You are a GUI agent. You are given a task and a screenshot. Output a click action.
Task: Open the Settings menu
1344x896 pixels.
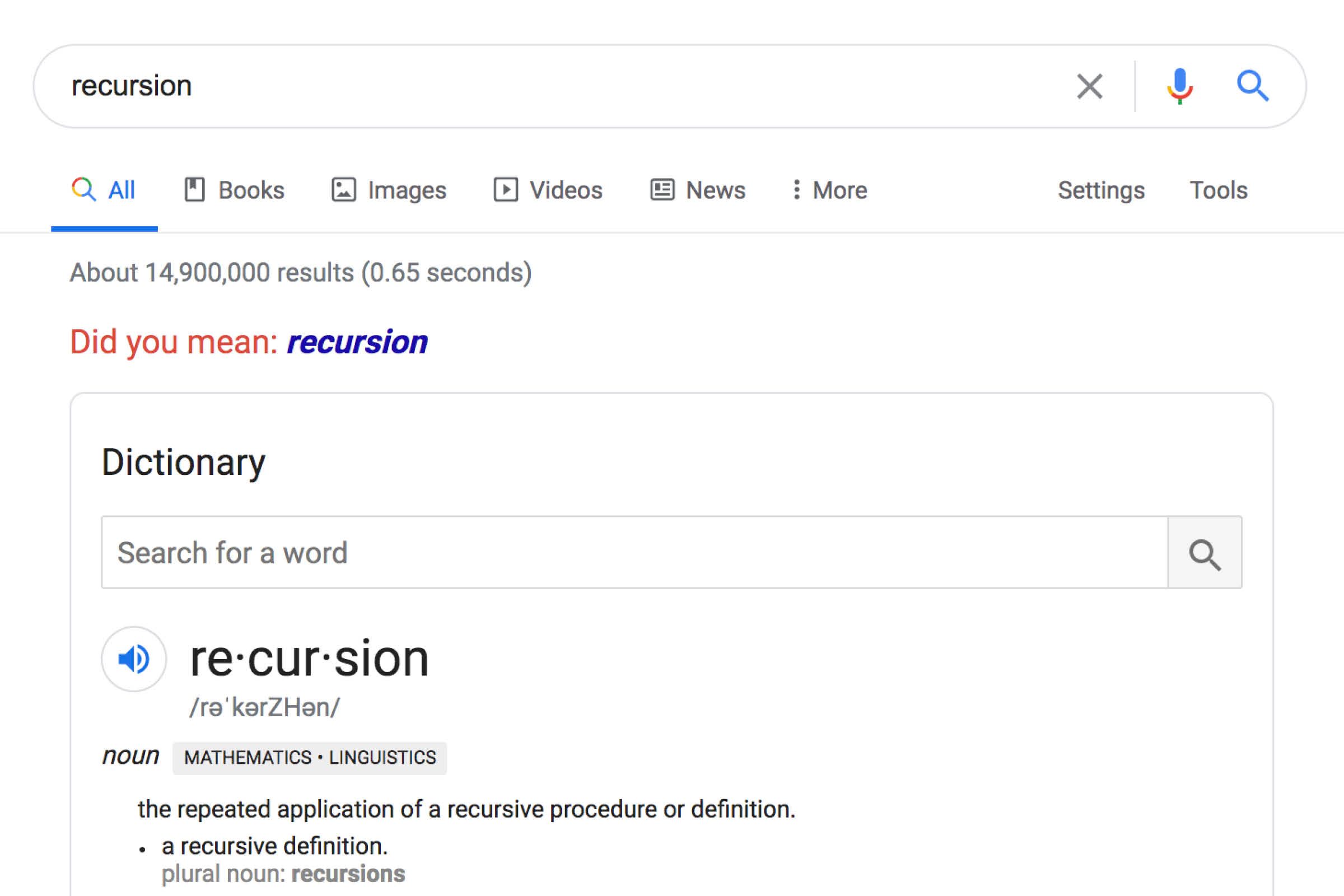point(1100,190)
